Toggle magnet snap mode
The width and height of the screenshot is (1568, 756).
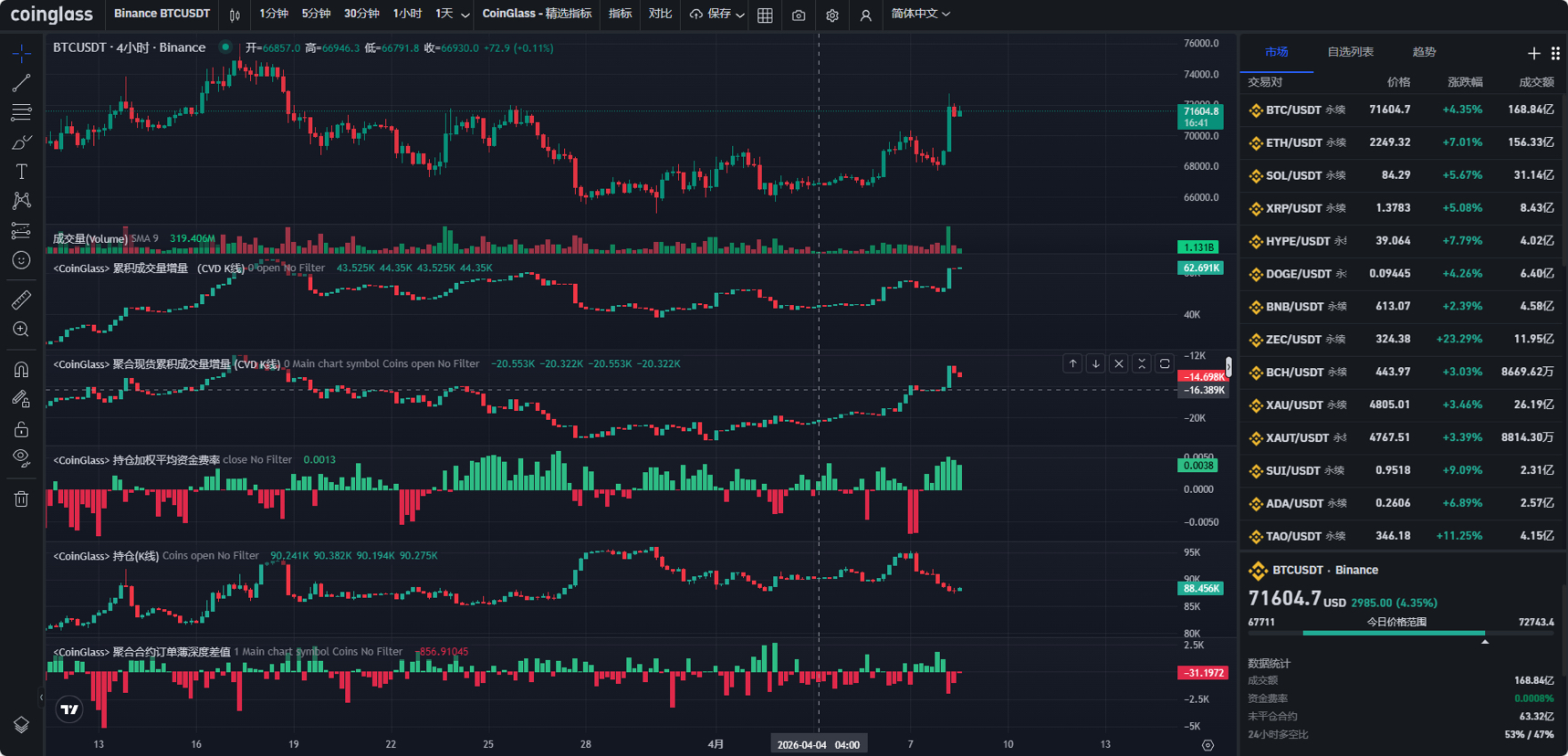click(x=21, y=370)
